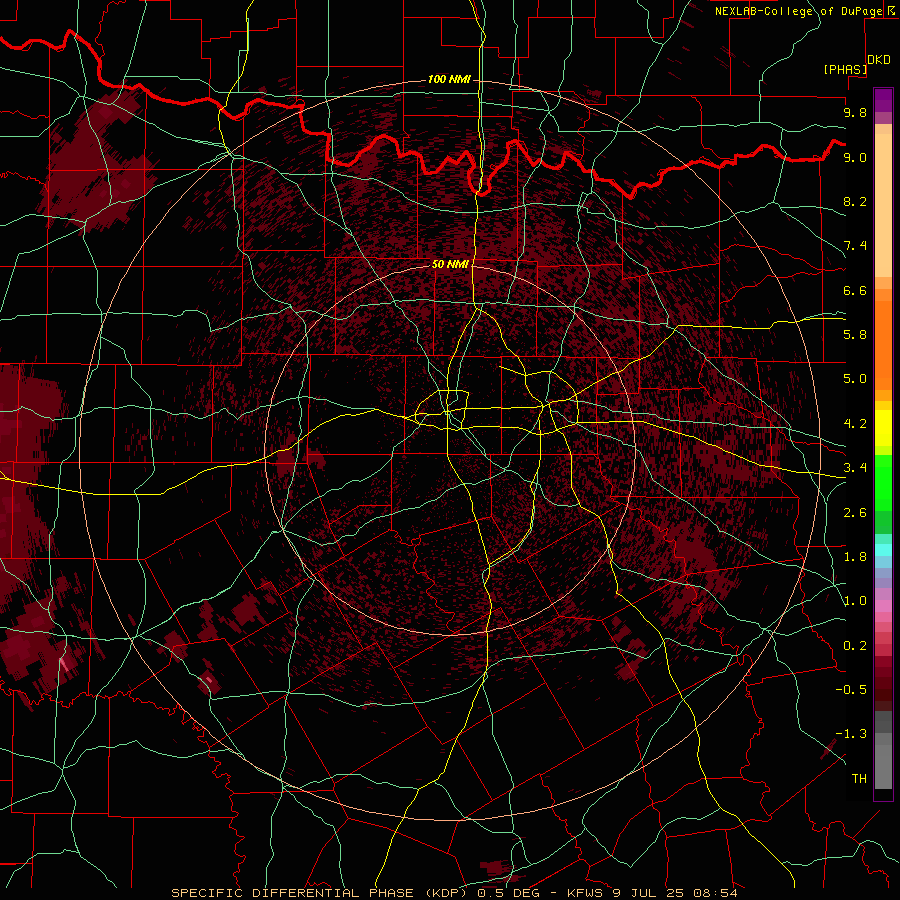
Task: Click the "KFWS" radar site identifier
Action: point(585,893)
